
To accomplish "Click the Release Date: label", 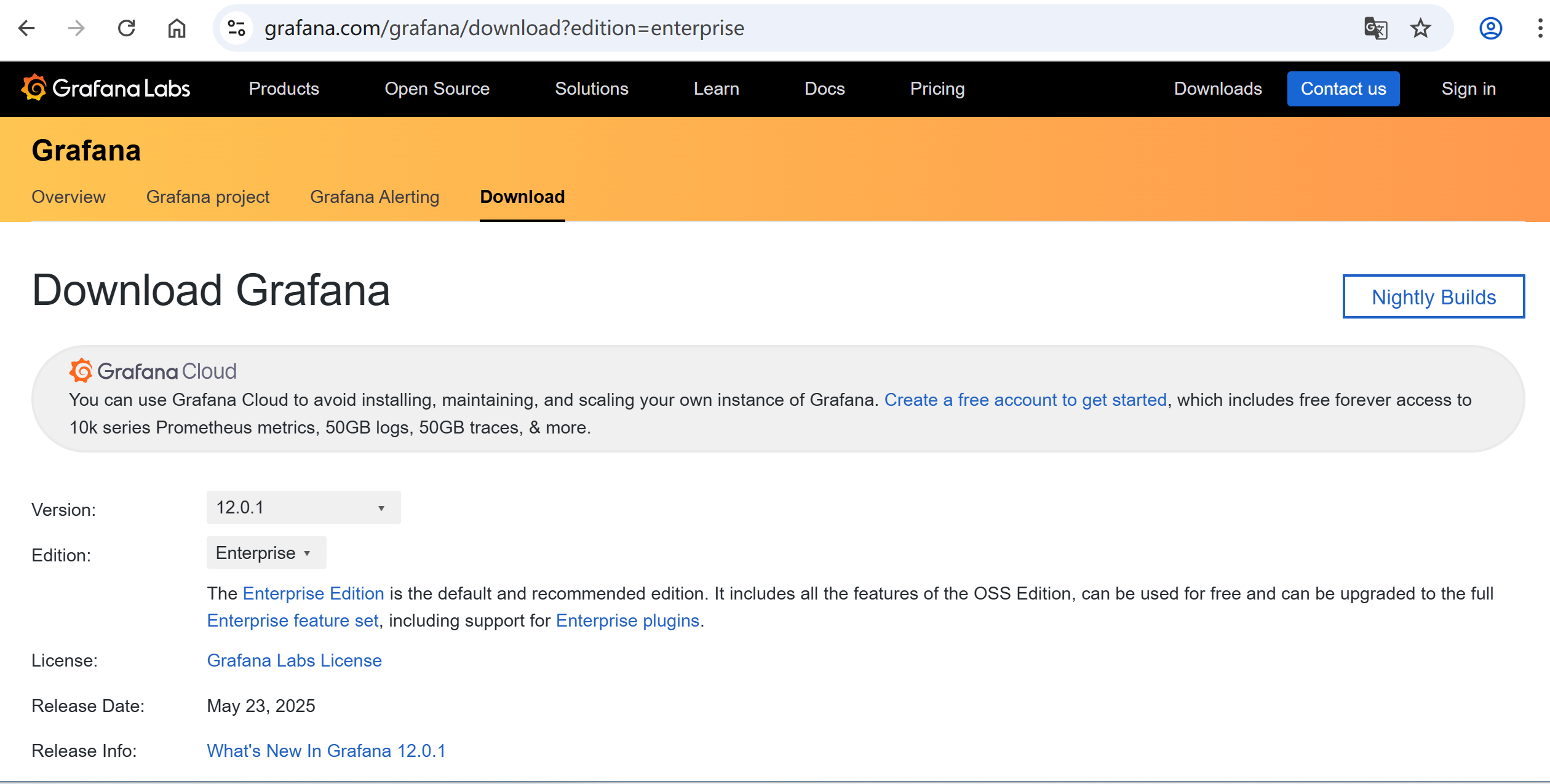I will click(88, 706).
